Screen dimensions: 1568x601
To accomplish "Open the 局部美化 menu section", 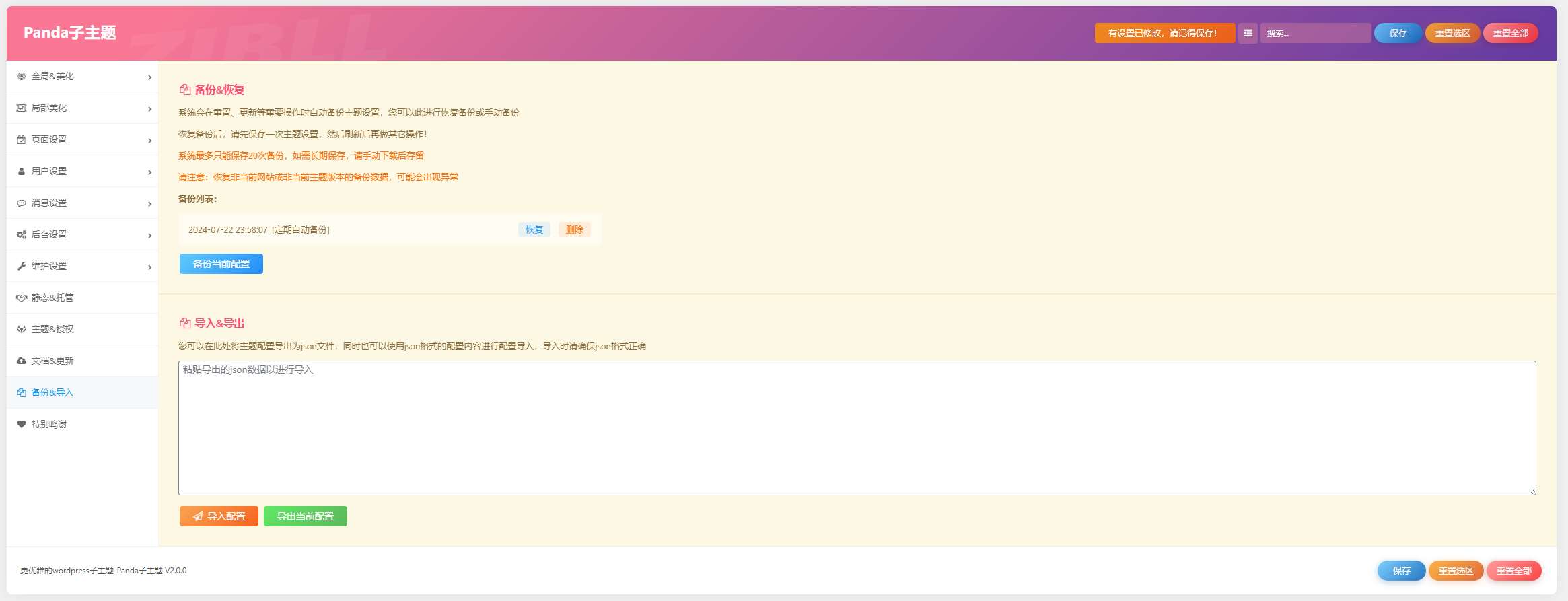I will [x=82, y=108].
